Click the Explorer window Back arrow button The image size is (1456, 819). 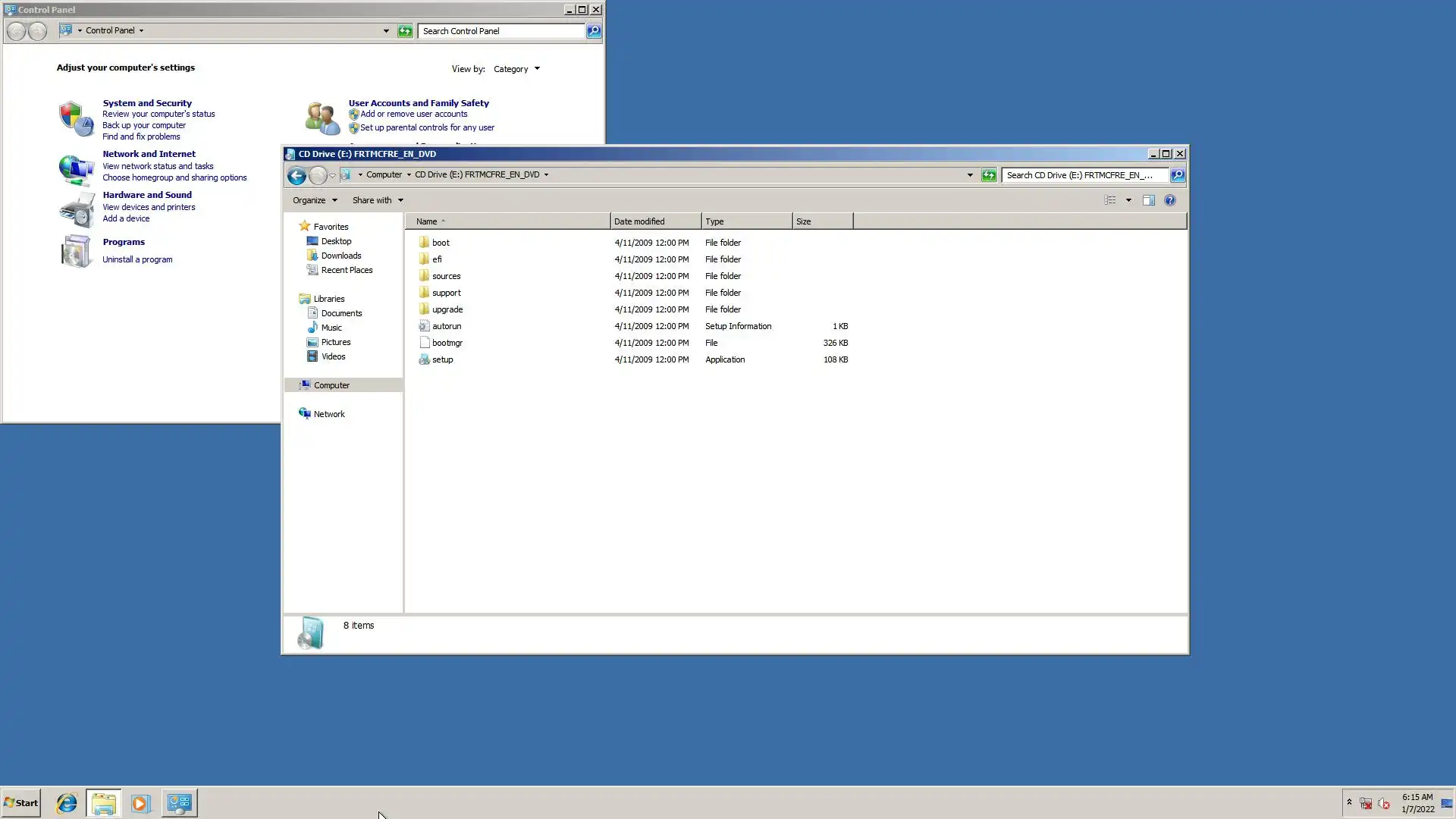click(297, 176)
